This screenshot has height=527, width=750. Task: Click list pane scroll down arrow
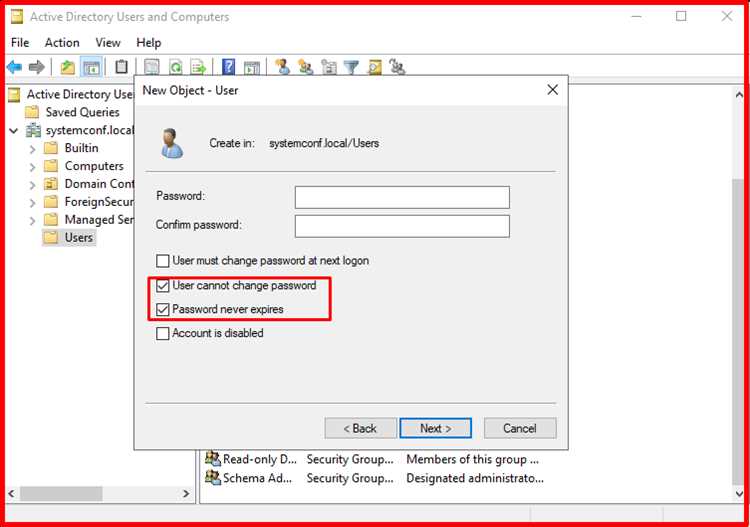(739, 494)
